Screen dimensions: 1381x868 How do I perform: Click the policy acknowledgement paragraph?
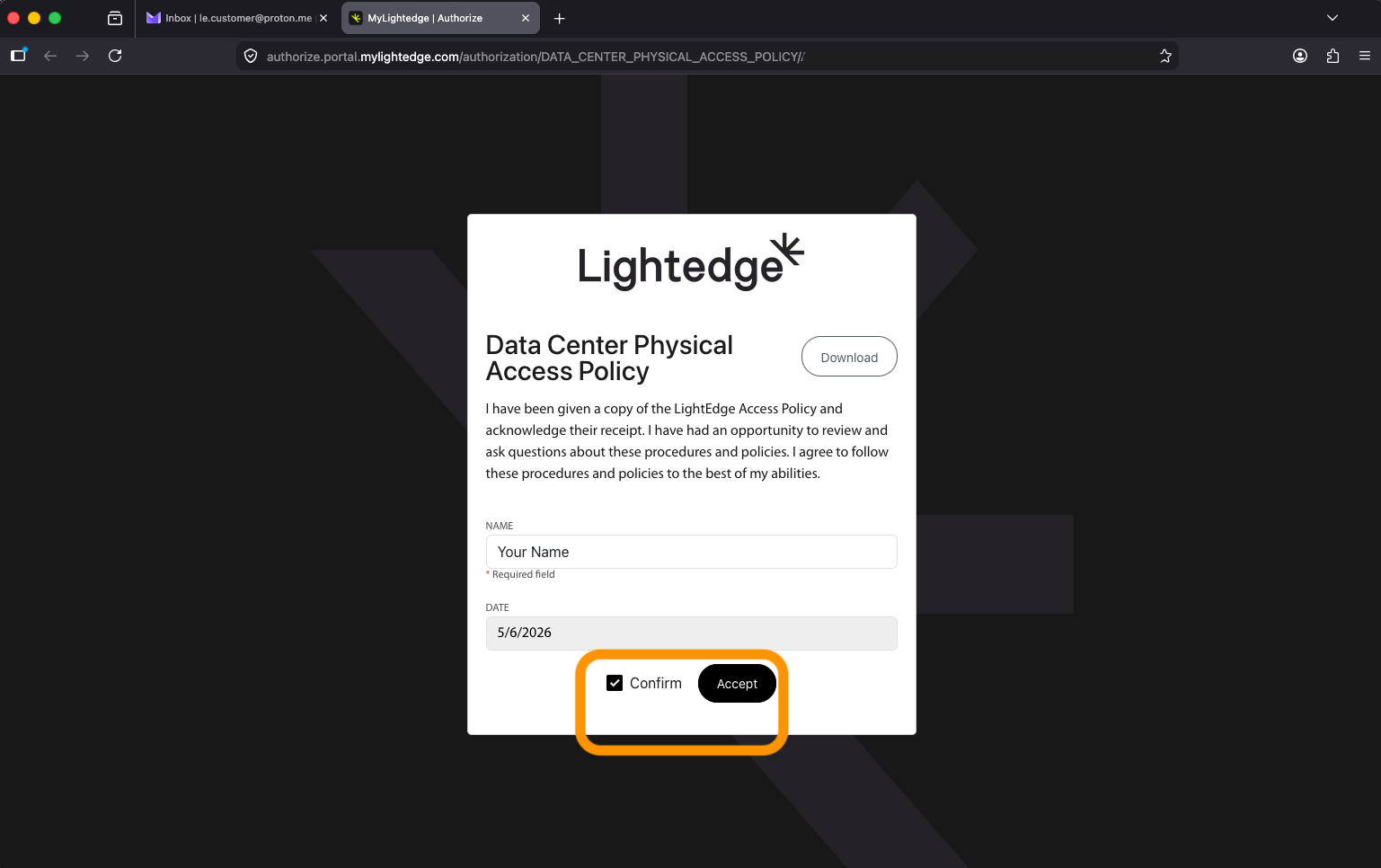687,441
